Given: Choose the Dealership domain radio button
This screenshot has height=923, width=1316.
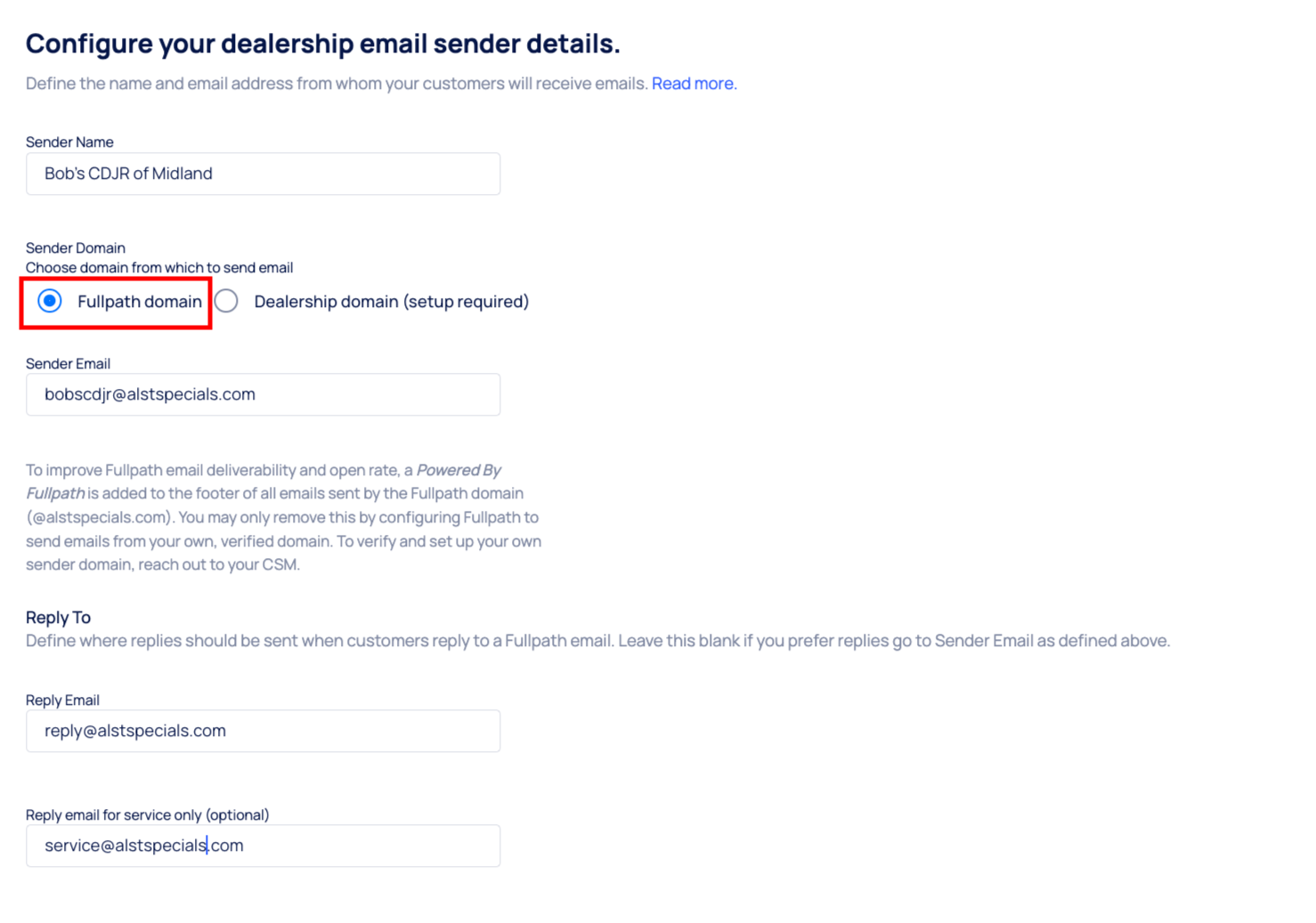Looking at the screenshot, I should (x=227, y=302).
